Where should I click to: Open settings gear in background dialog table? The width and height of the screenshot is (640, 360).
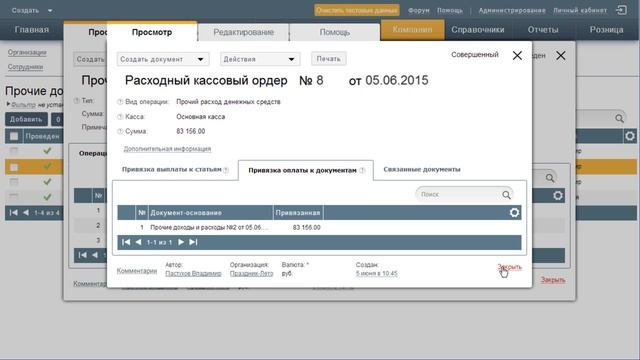coord(558,196)
